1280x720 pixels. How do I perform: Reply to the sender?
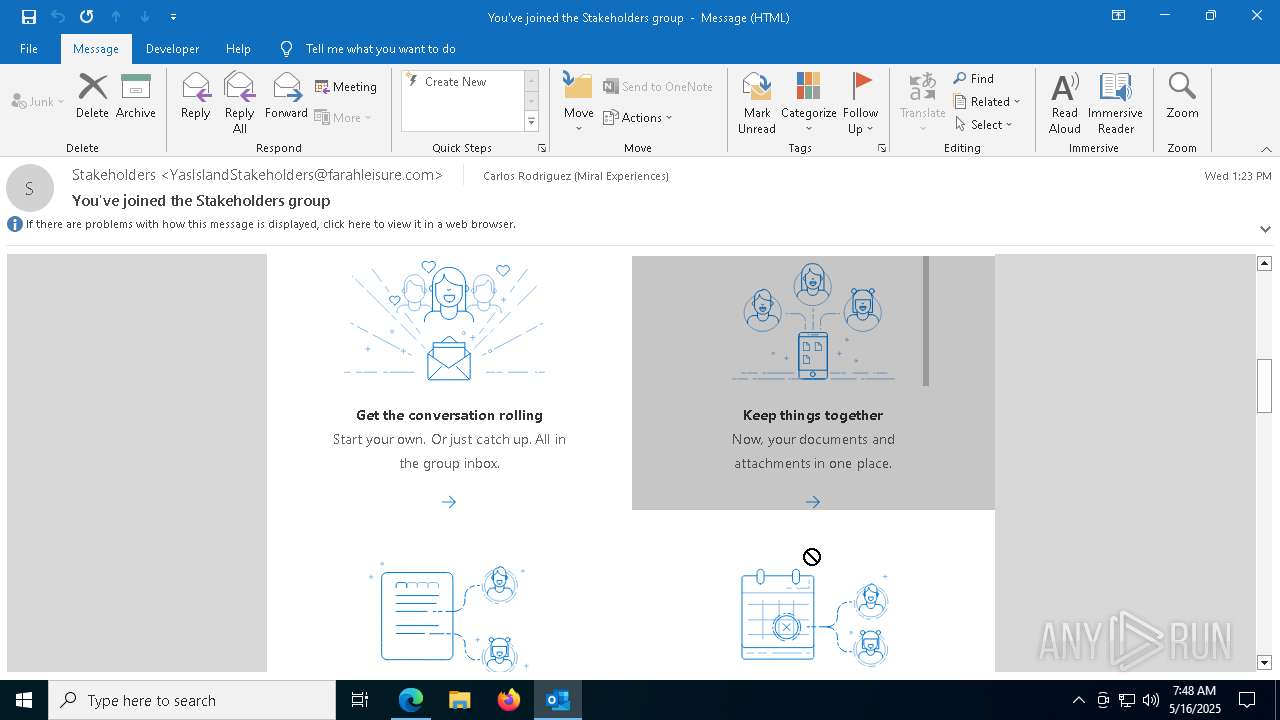(196, 97)
